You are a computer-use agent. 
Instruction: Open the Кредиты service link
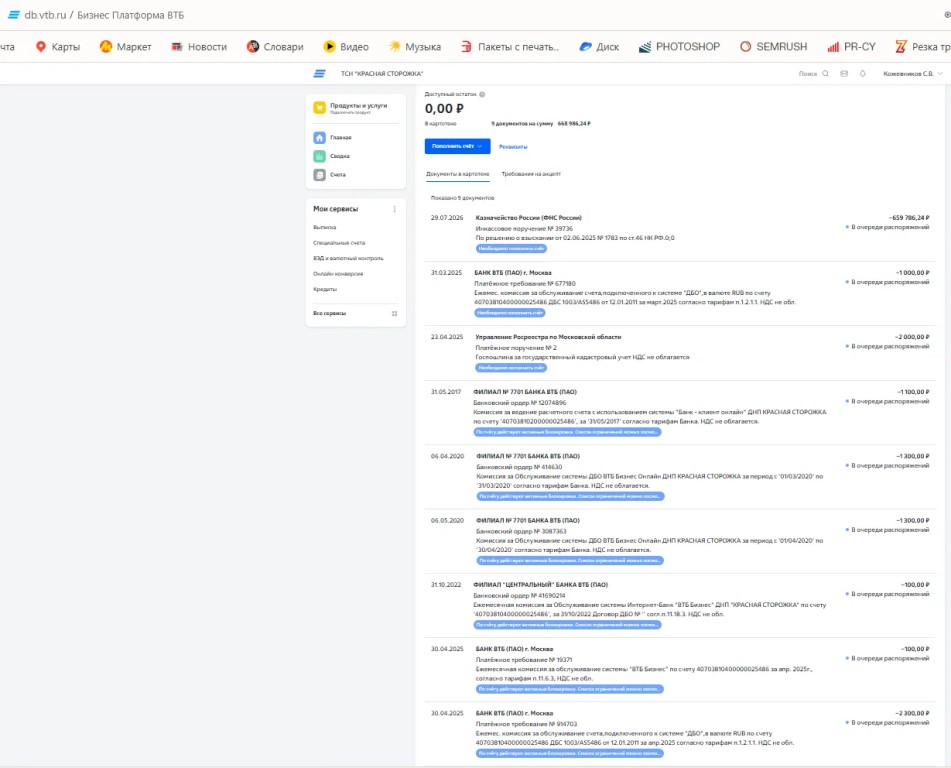coord(324,289)
